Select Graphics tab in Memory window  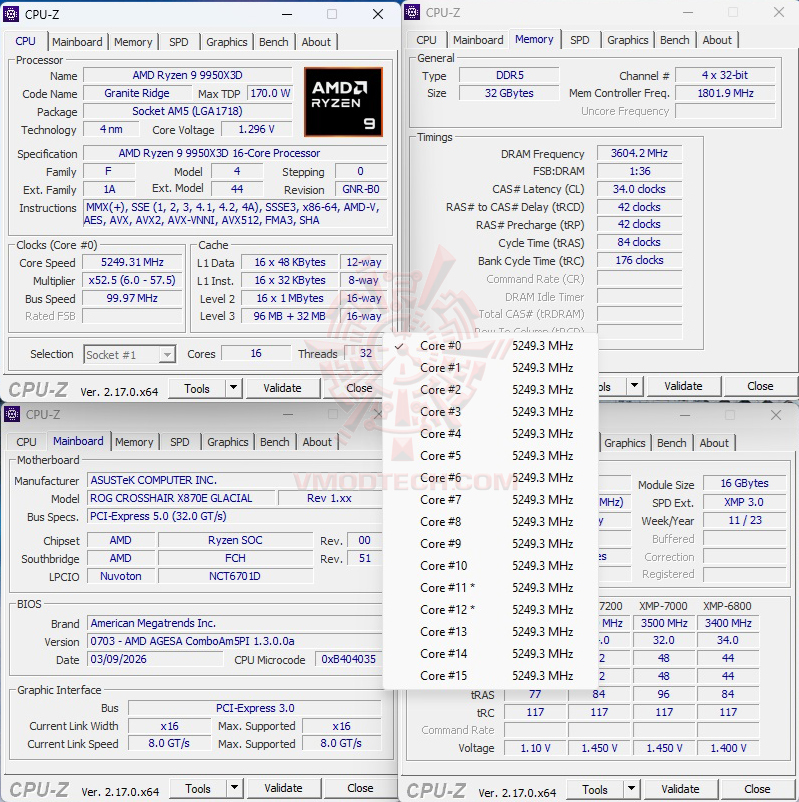point(628,40)
